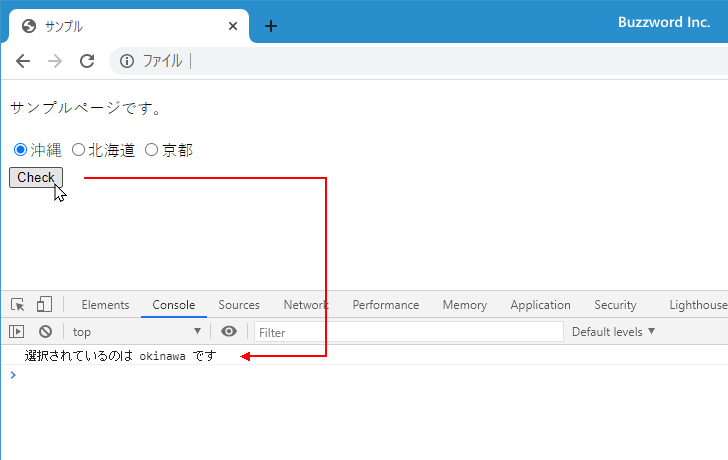Clear the console with the ban icon
728x460 pixels.
[x=46, y=331]
